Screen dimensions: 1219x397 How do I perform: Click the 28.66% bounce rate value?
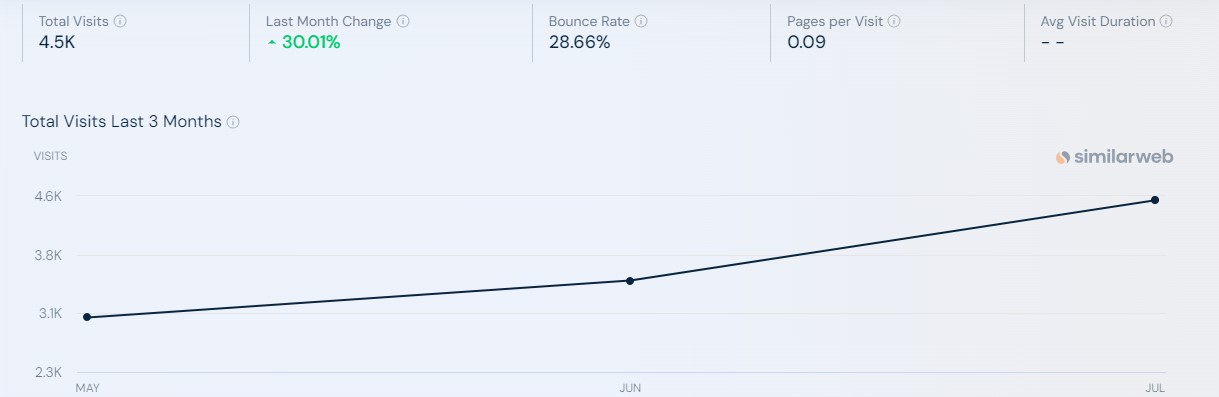(579, 43)
